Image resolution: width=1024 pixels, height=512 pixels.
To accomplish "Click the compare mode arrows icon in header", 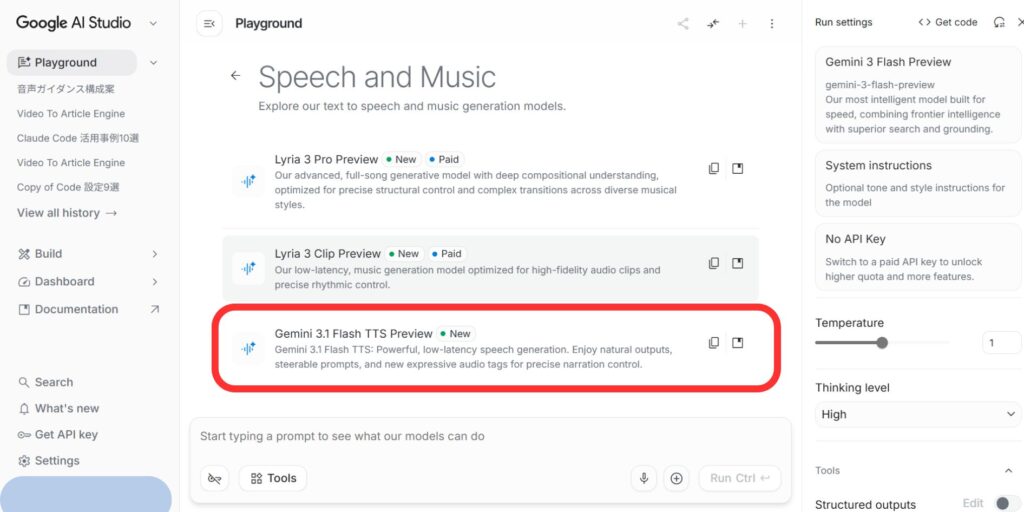I will click(713, 24).
